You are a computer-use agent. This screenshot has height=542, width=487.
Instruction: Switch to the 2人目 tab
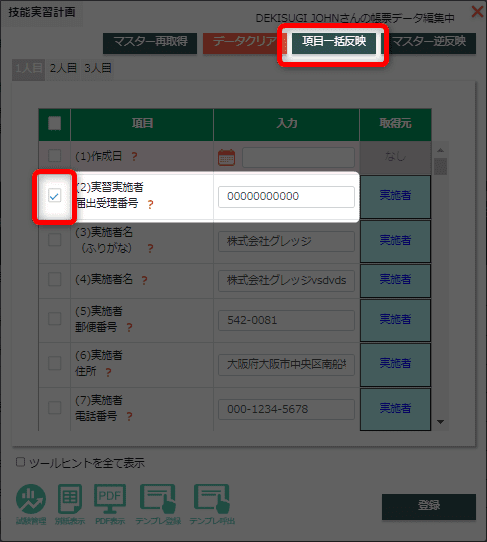pyautogui.click(x=63, y=68)
